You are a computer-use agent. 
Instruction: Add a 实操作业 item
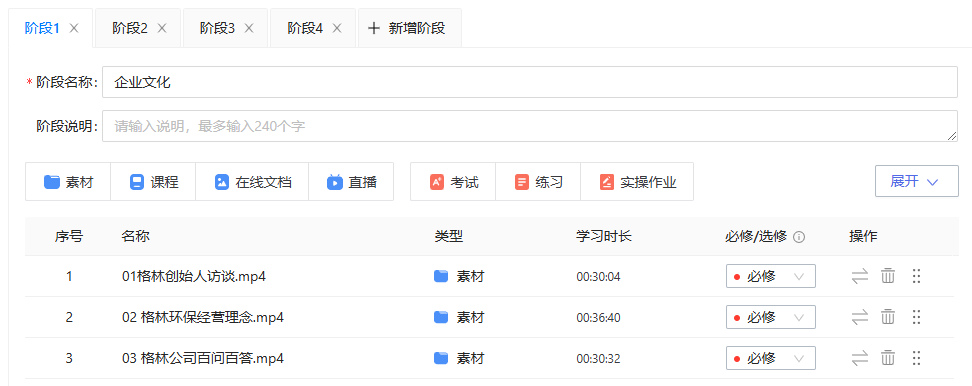click(x=637, y=182)
